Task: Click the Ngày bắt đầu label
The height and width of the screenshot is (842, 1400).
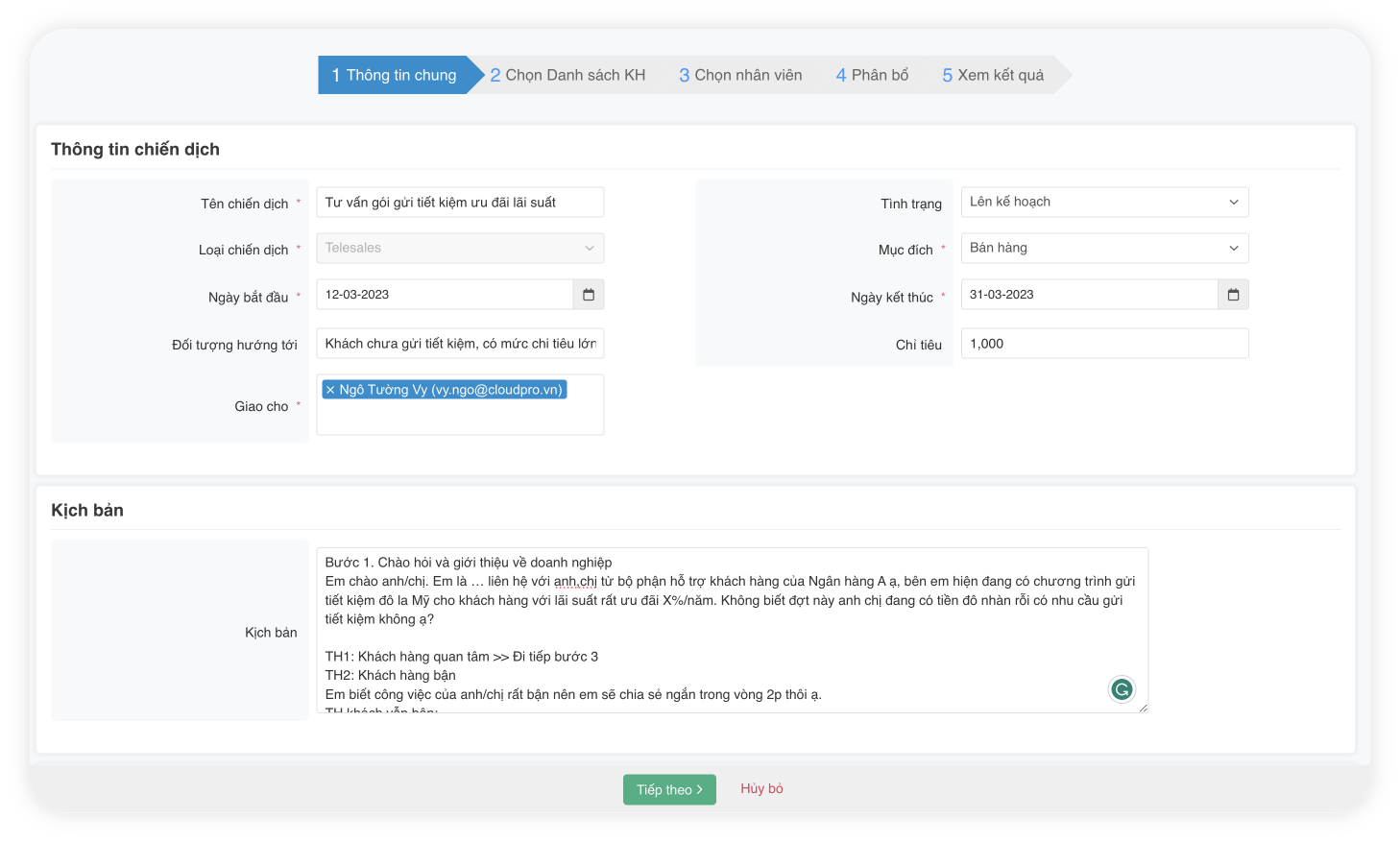Action: (x=248, y=297)
